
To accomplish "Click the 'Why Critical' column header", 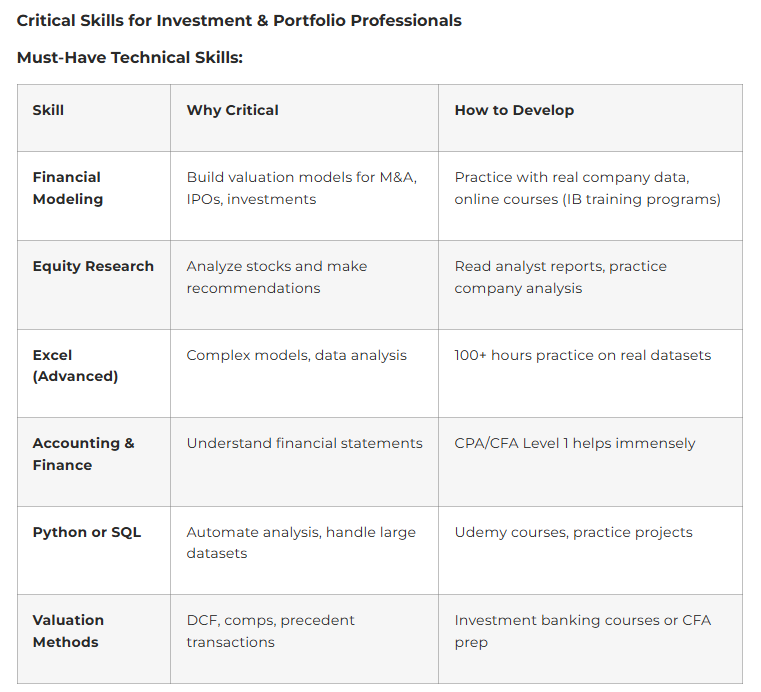I will [x=232, y=110].
